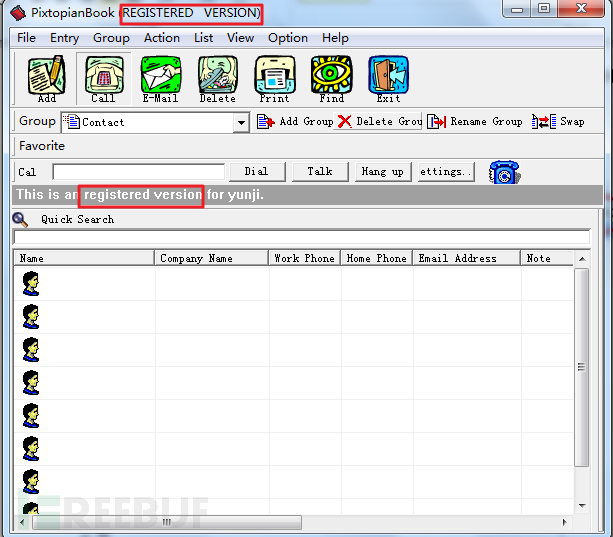
Task: Open the View menu
Action: pos(240,38)
